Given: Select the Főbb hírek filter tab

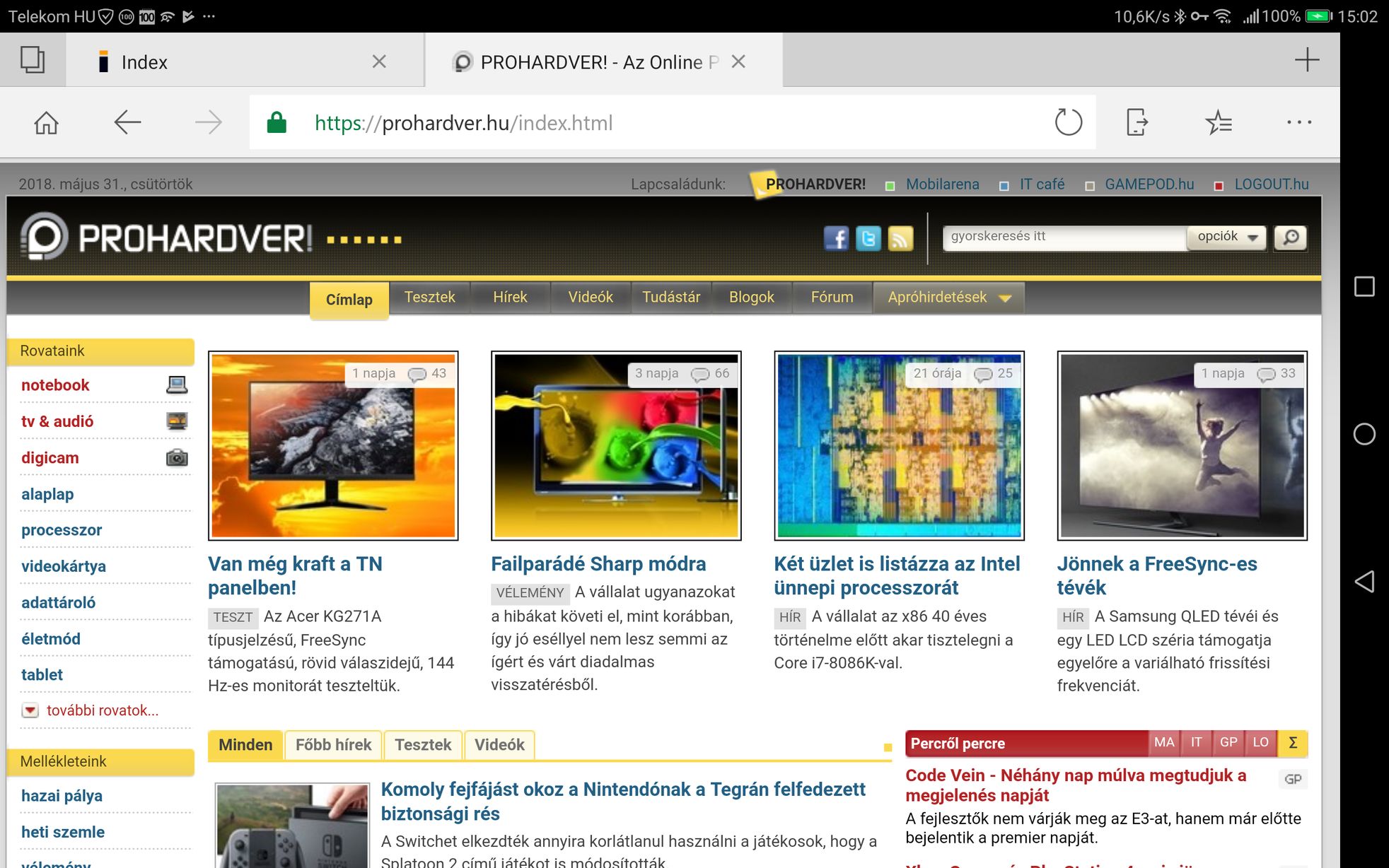Looking at the screenshot, I should (x=333, y=745).
